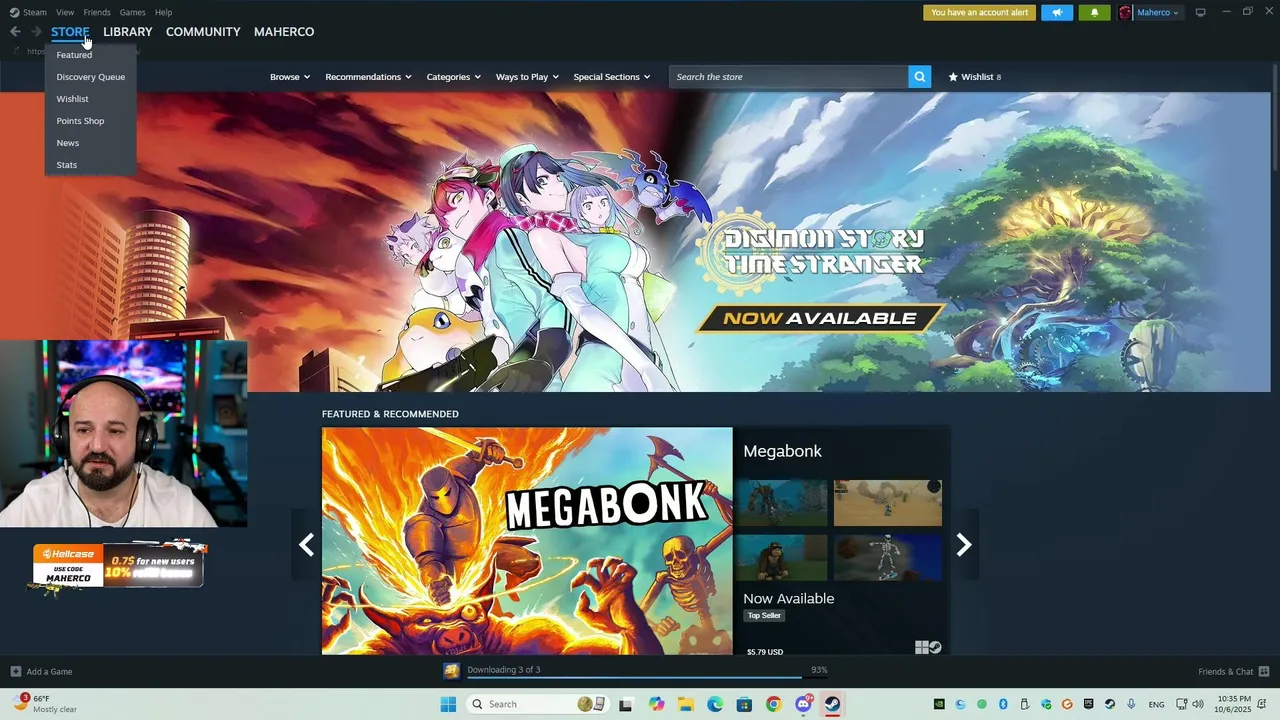
Task: Open Wishlist link beside search bar
Action: (x=975, y=77)
